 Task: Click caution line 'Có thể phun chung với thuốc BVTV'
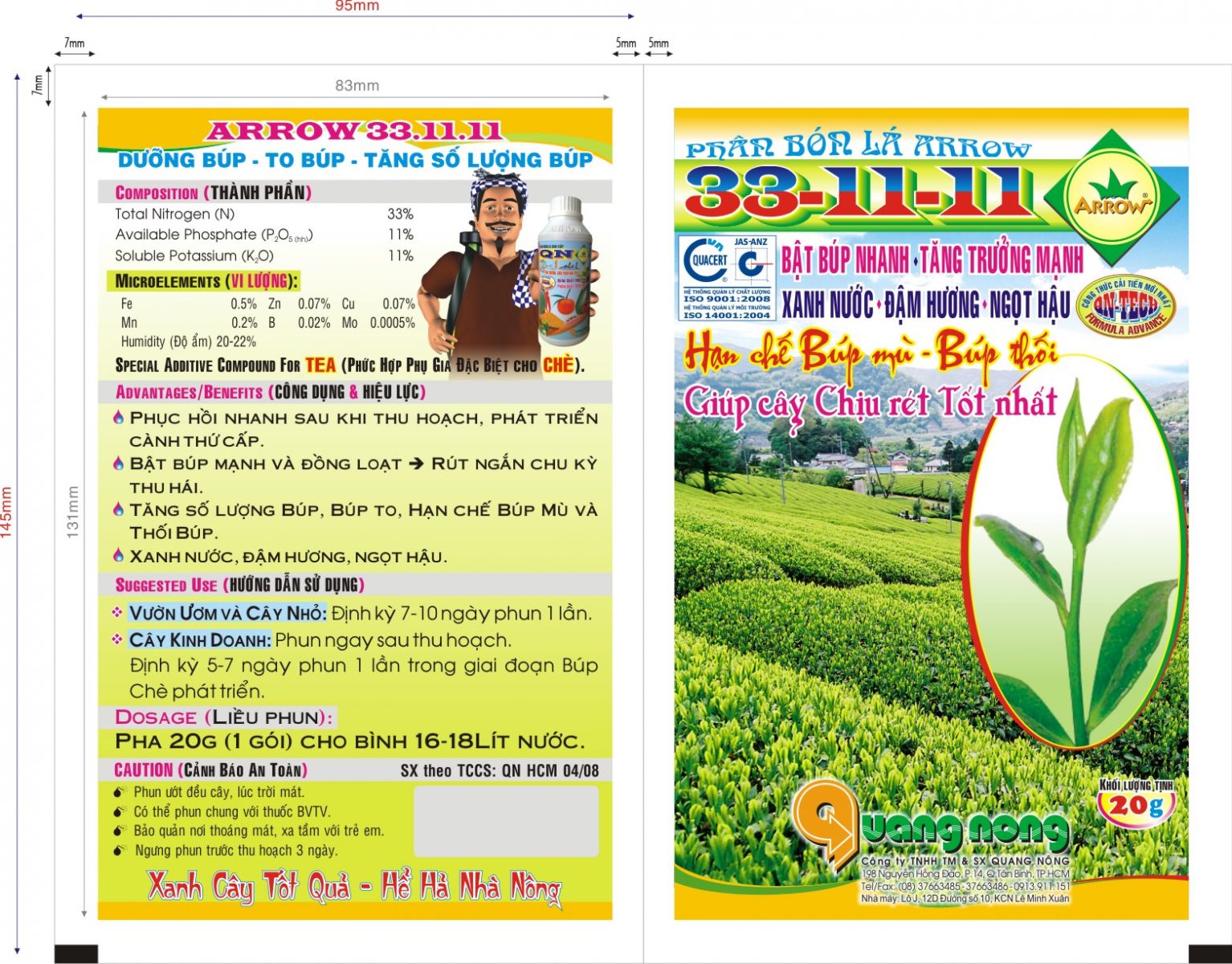coord(232,811)
